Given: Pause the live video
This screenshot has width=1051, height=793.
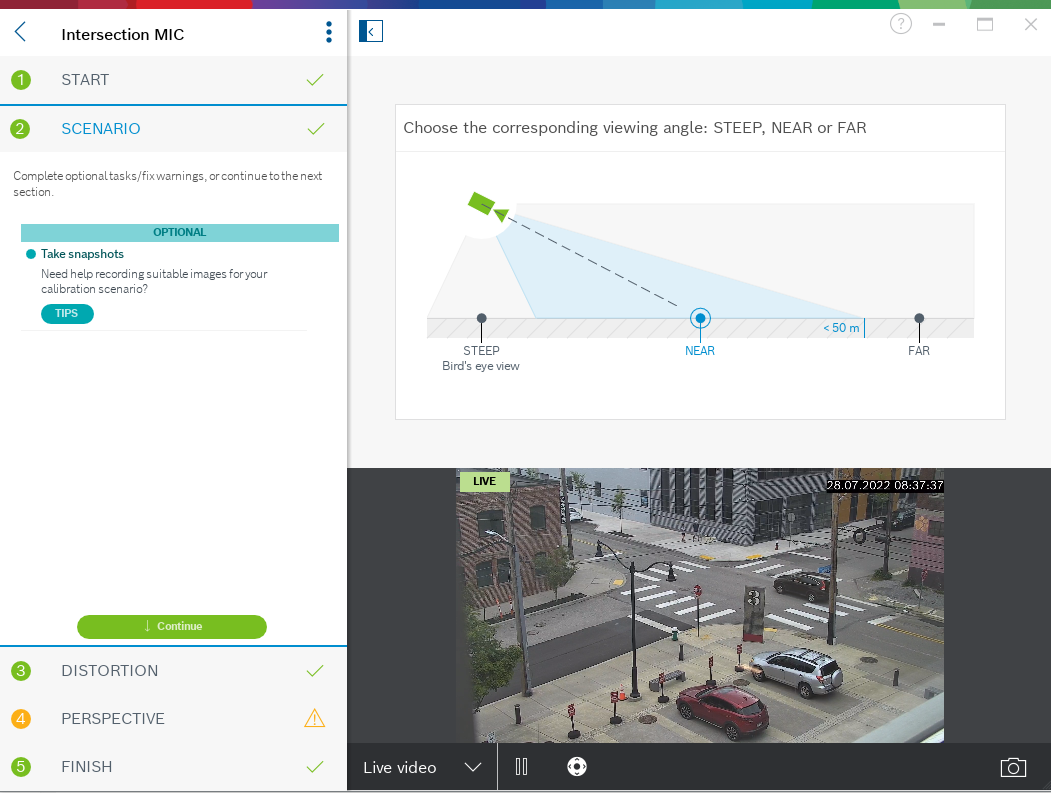Looking at the screenshot, I should coord(521,767).
